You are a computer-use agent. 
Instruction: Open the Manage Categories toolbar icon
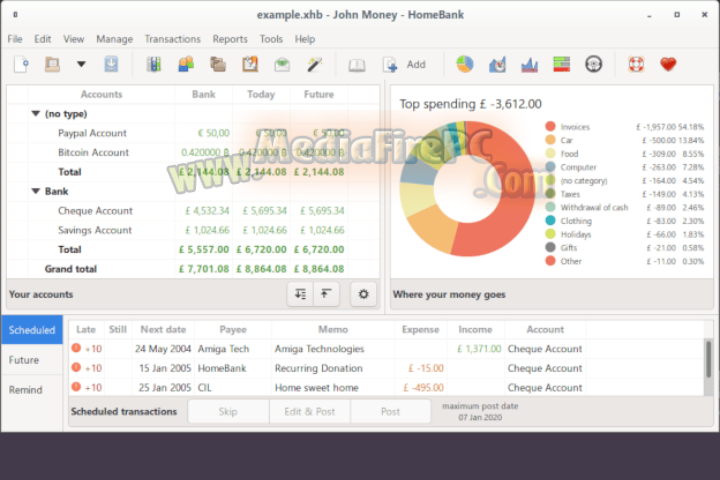[218, 64]
